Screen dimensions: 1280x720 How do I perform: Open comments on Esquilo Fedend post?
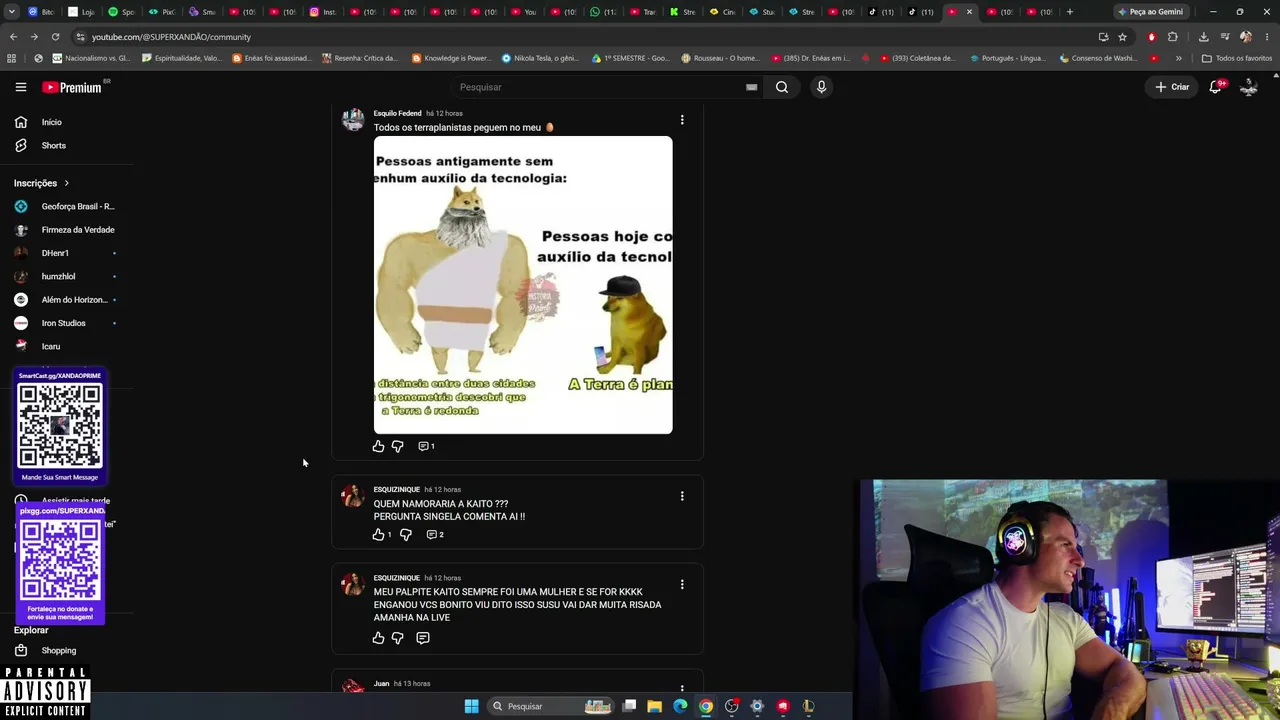coord(426,446)
